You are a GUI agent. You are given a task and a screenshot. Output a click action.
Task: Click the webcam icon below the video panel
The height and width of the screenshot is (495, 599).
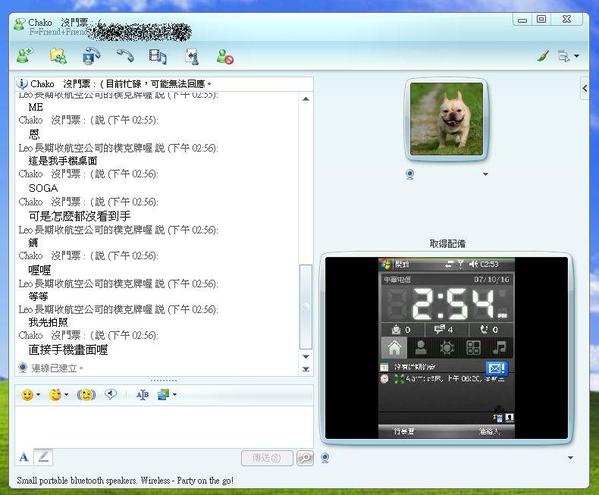(325, 458)
